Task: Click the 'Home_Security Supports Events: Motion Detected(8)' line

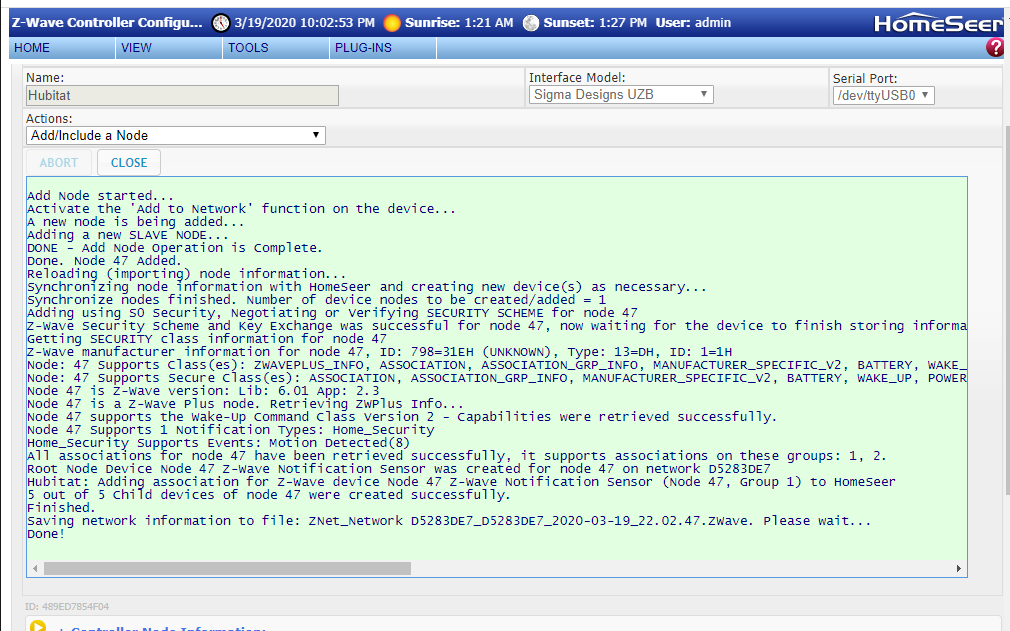Action: [218, 443]
